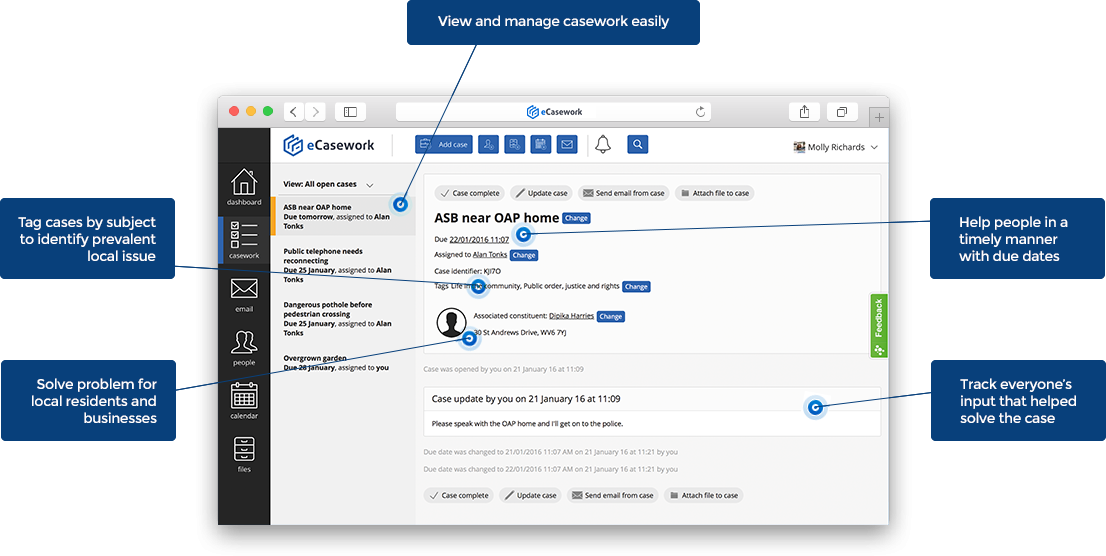Show all tabs with the tabs icon

coord(842,111)
